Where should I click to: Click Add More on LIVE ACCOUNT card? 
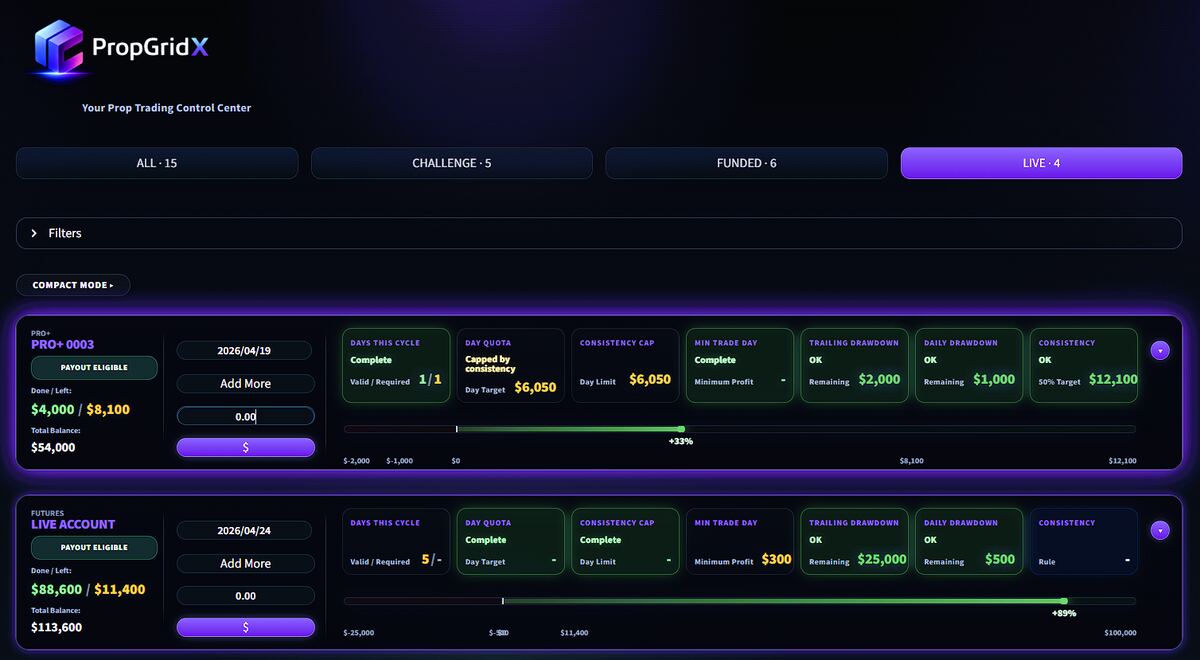246,564
